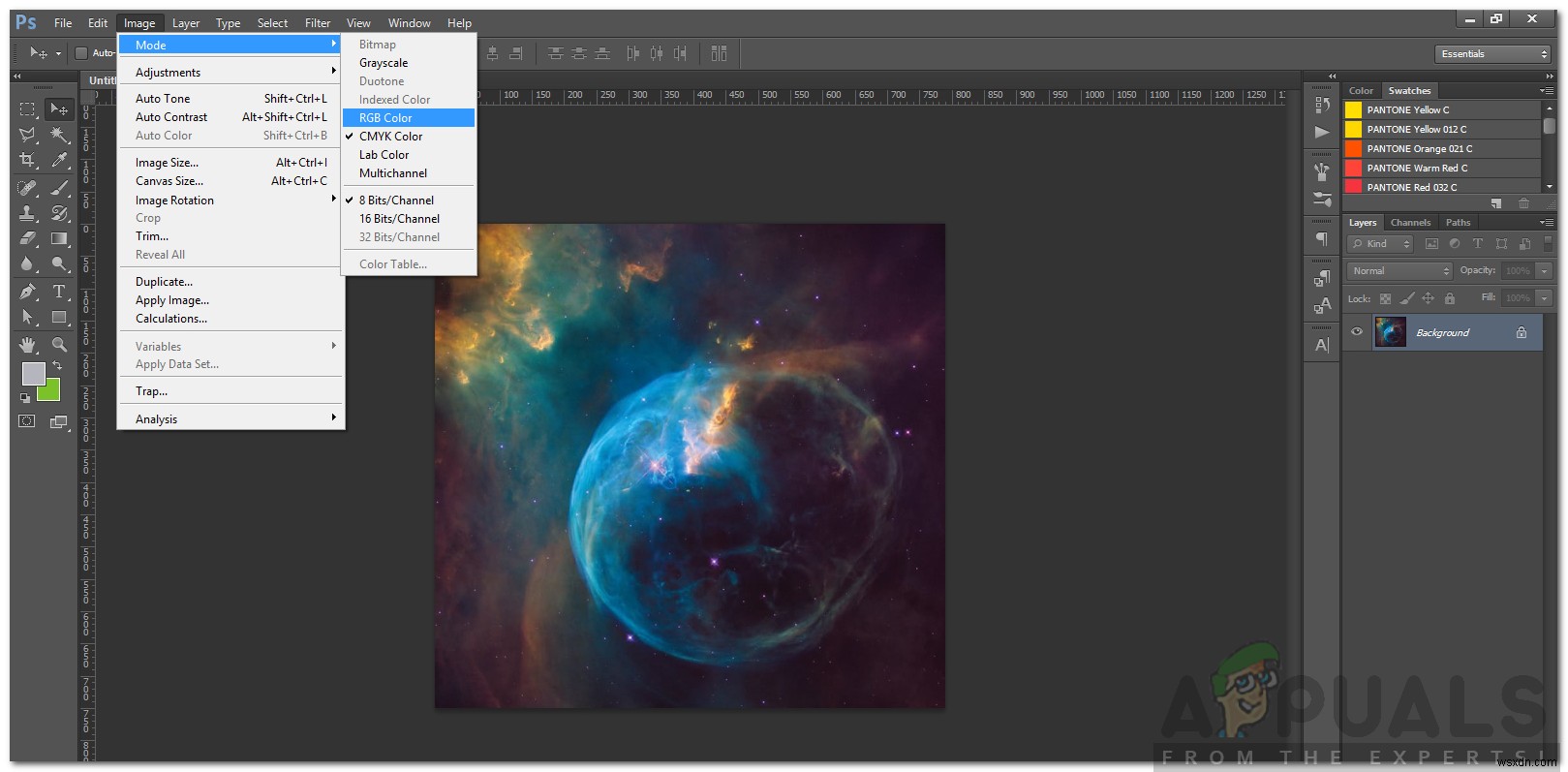The height and width of the screenshot is (772, 1568).
Task: Select the Magic Wand tool
Action: (59, 135)
